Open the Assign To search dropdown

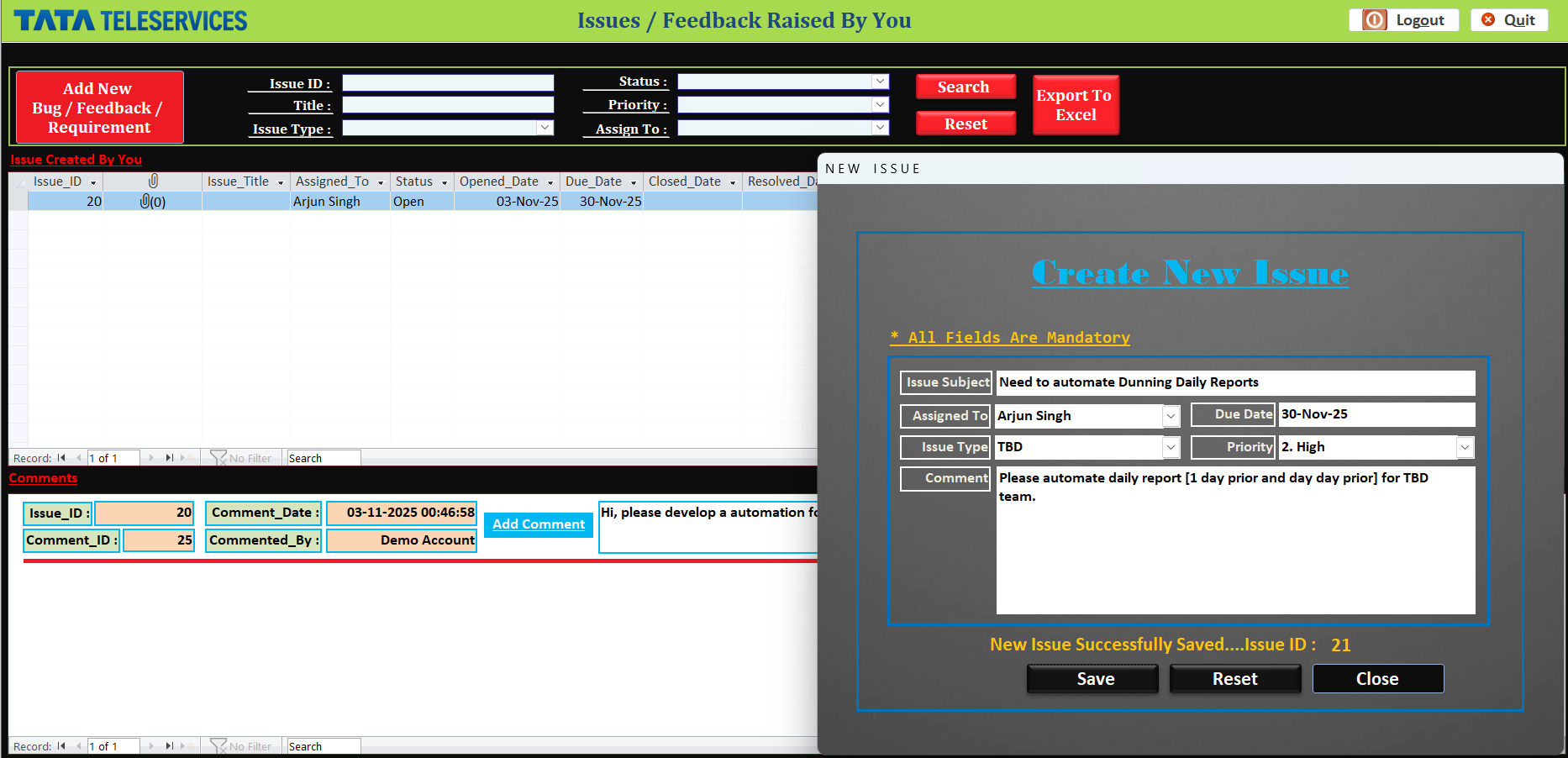tap(878, 128)
